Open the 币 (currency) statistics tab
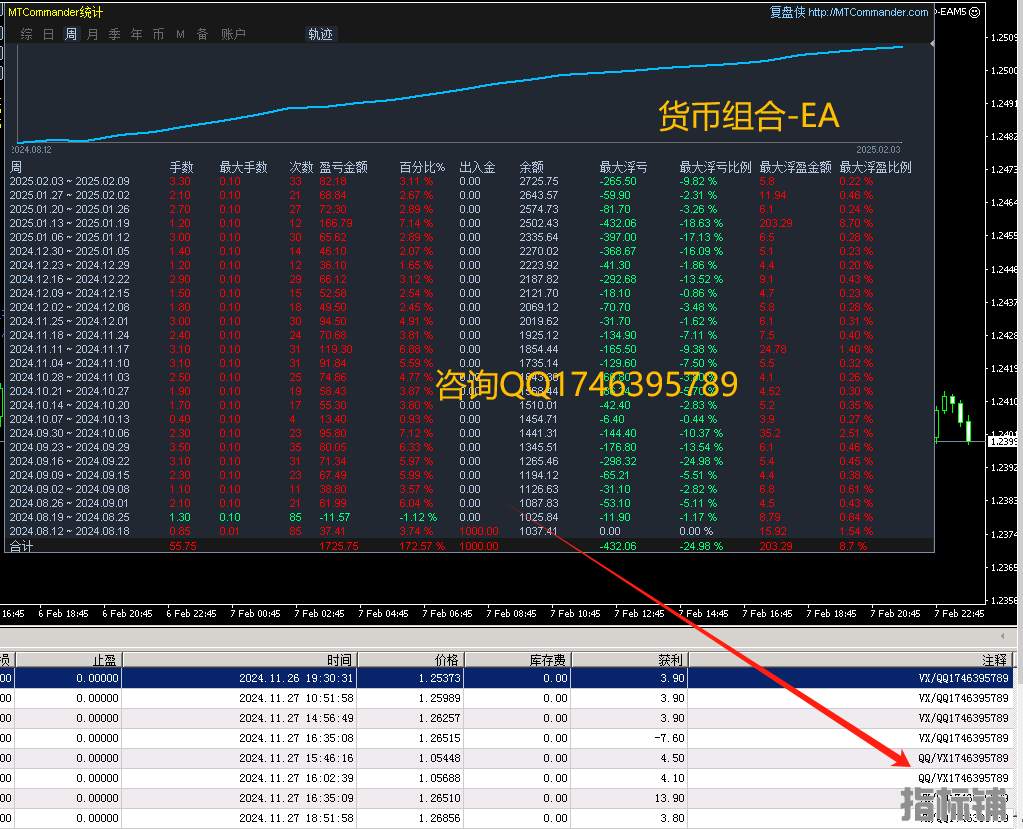Viewport: 1023px width, 829px height. [x=158, y=34]
